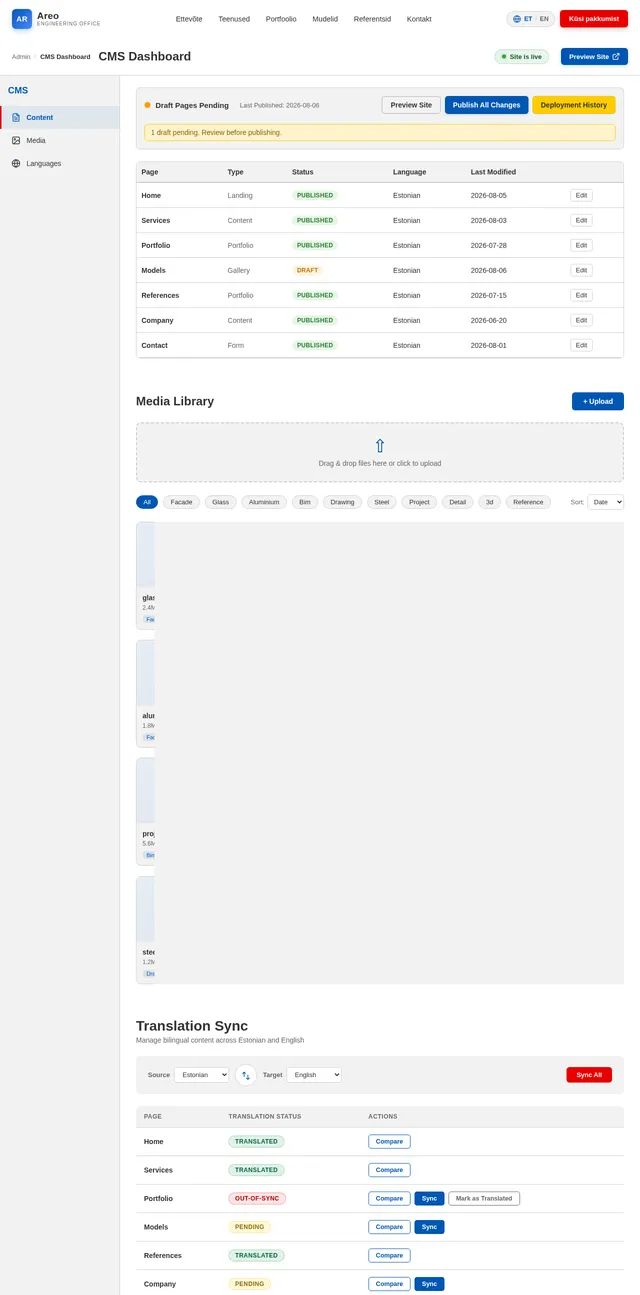Filter media by Aluminium
The image size is (640, 1295).
(x=264, y=502)
